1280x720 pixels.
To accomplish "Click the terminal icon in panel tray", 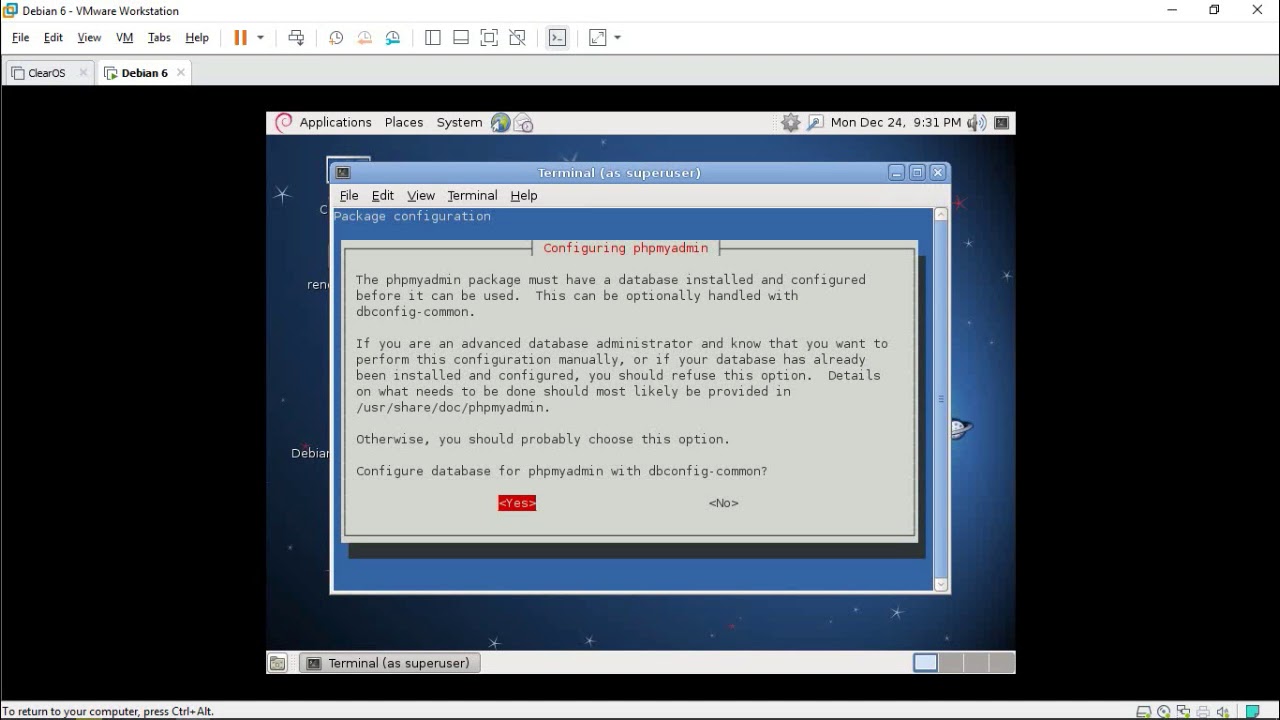I will (x=1001, y=123).
